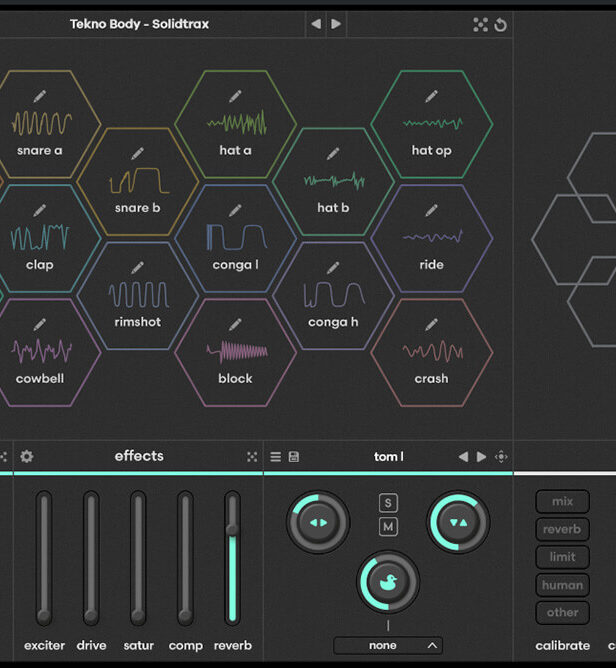The width and height of the screenshot is (616, 668).
Task: Click pencil icon on block pad
Action: tap(235, 325)
